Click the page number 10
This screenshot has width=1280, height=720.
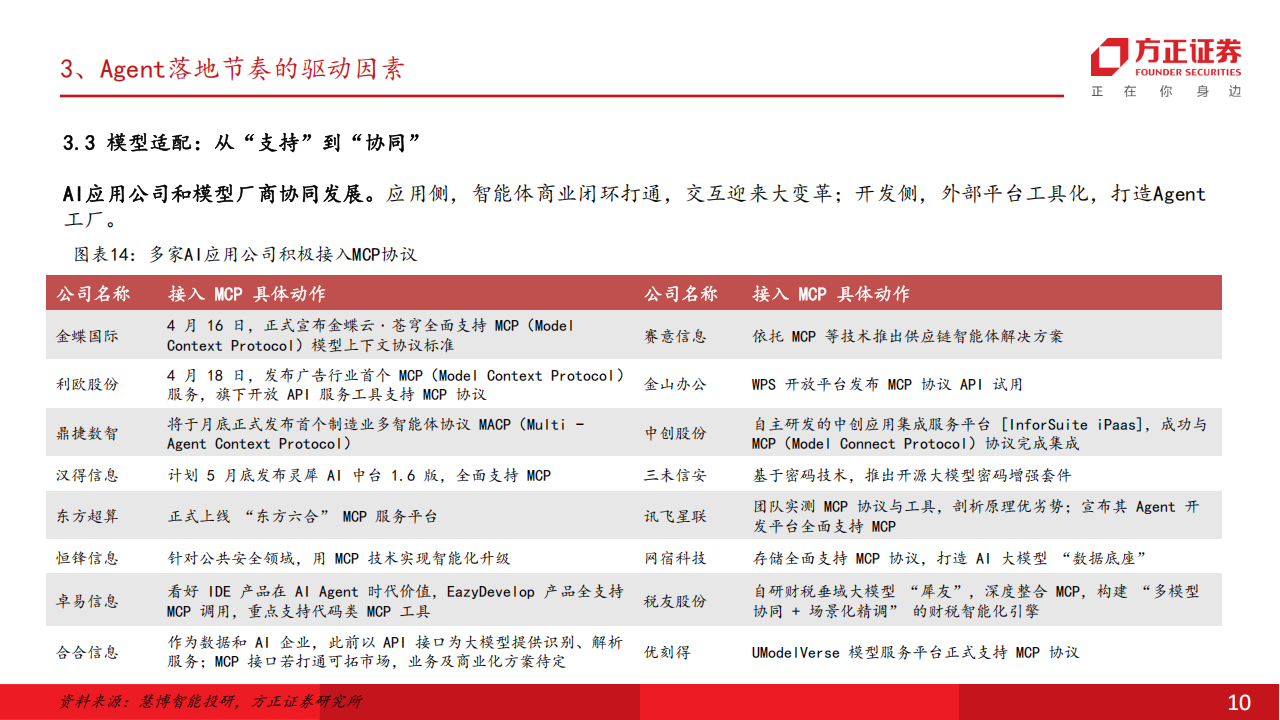[1239, 702]
